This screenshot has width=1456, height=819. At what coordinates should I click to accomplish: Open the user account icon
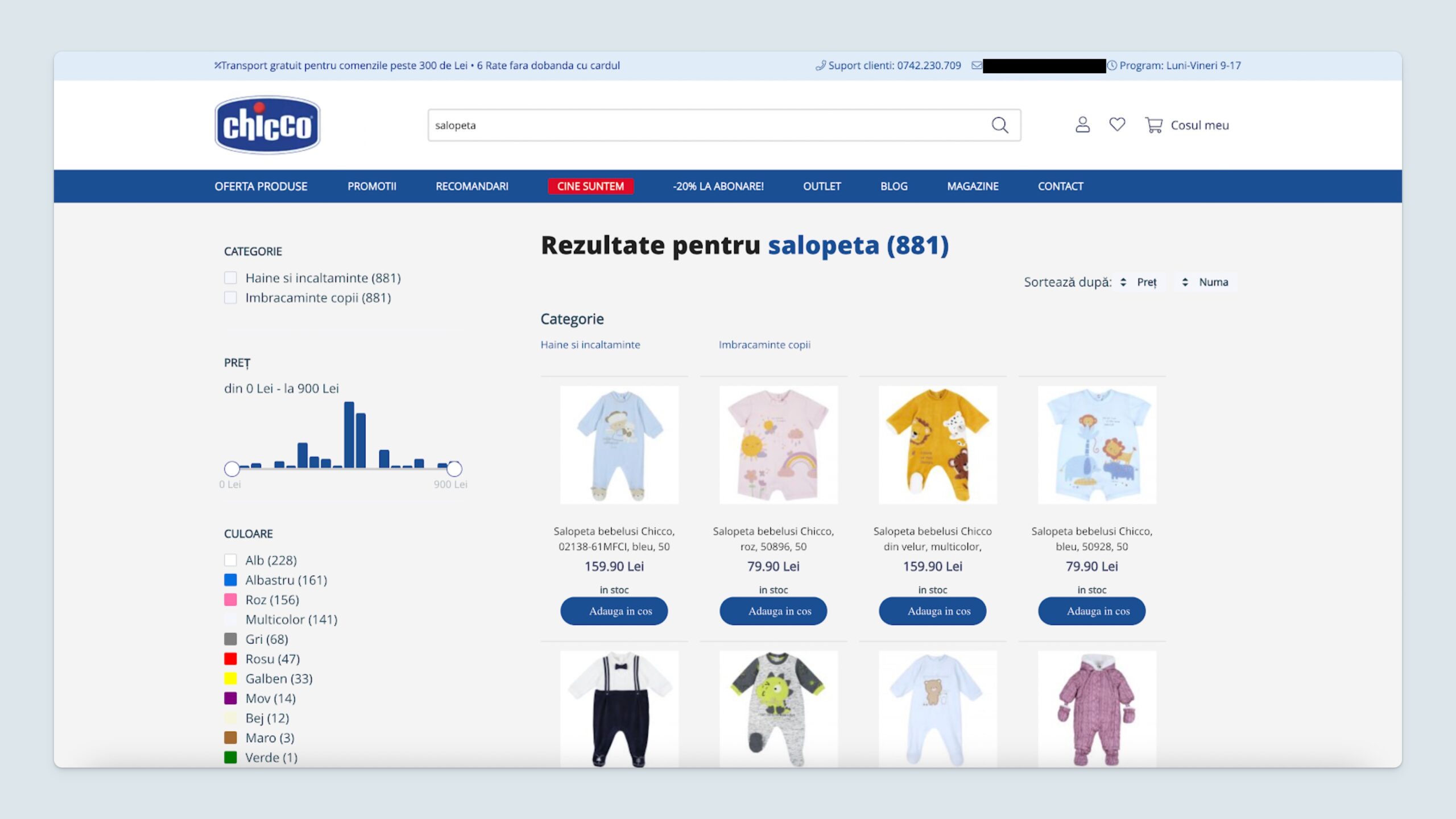pyautogui.click(x=1082, y=125)
